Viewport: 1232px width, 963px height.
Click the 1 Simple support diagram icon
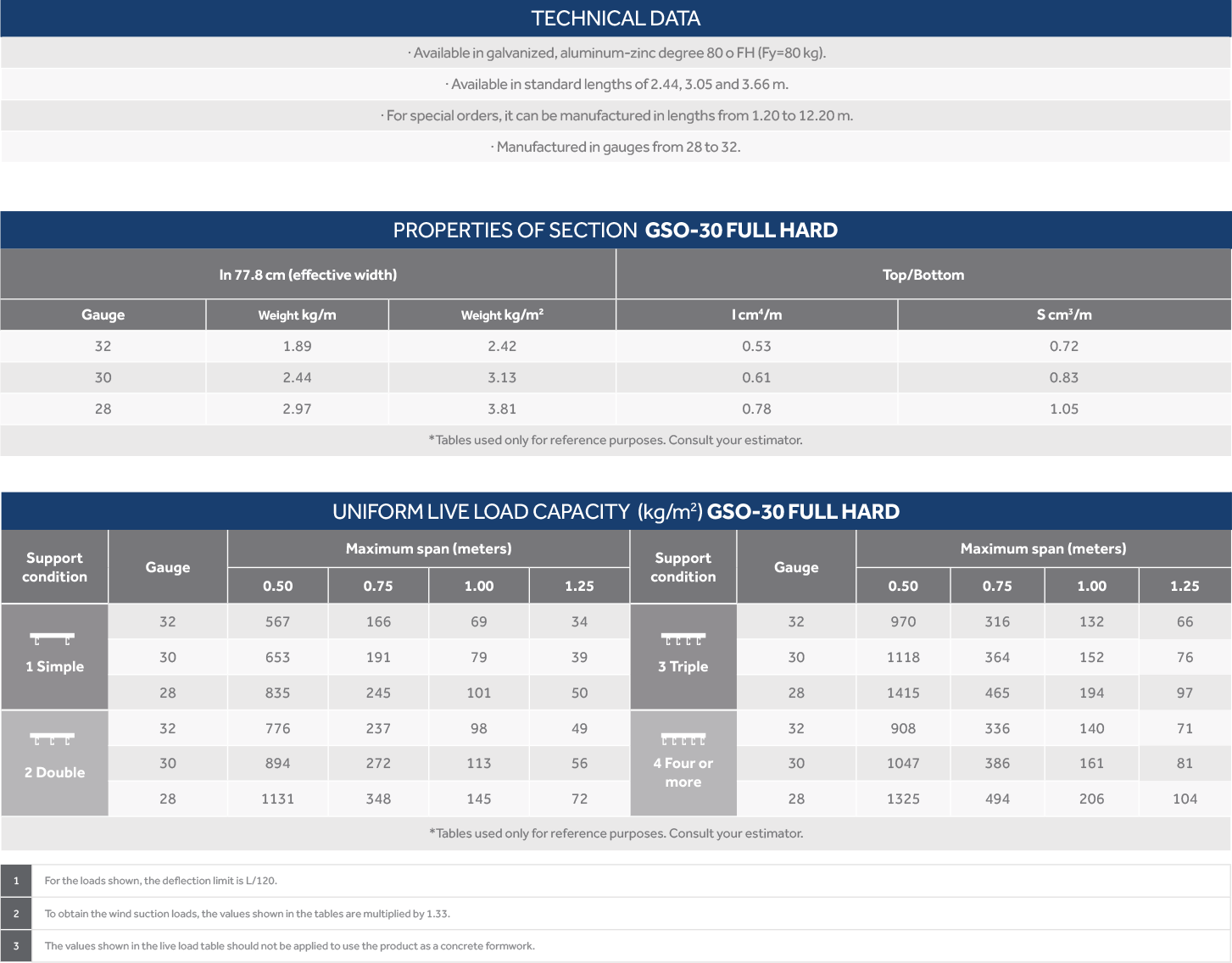click(x=53, y=639)
